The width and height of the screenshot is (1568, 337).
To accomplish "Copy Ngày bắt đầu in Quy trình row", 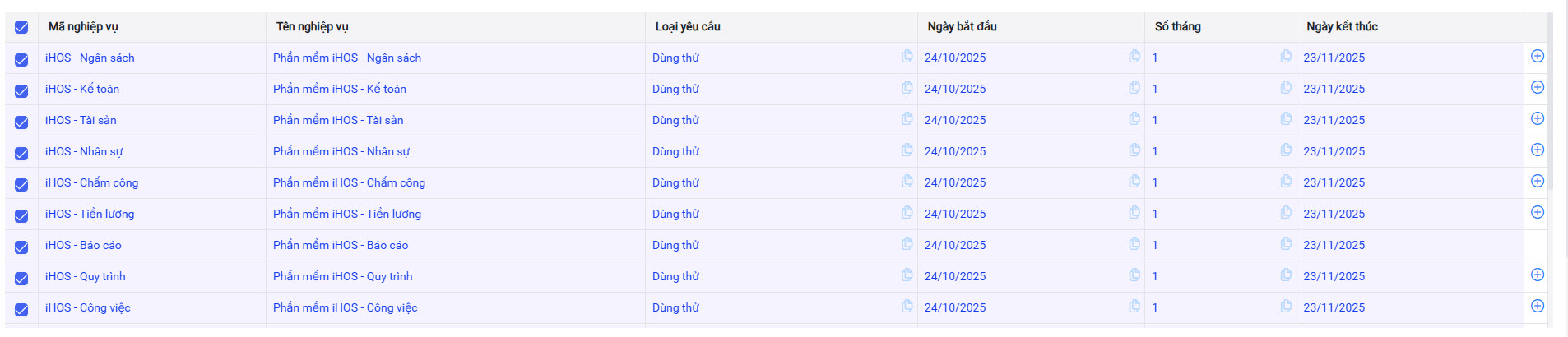I will 1134,275.
